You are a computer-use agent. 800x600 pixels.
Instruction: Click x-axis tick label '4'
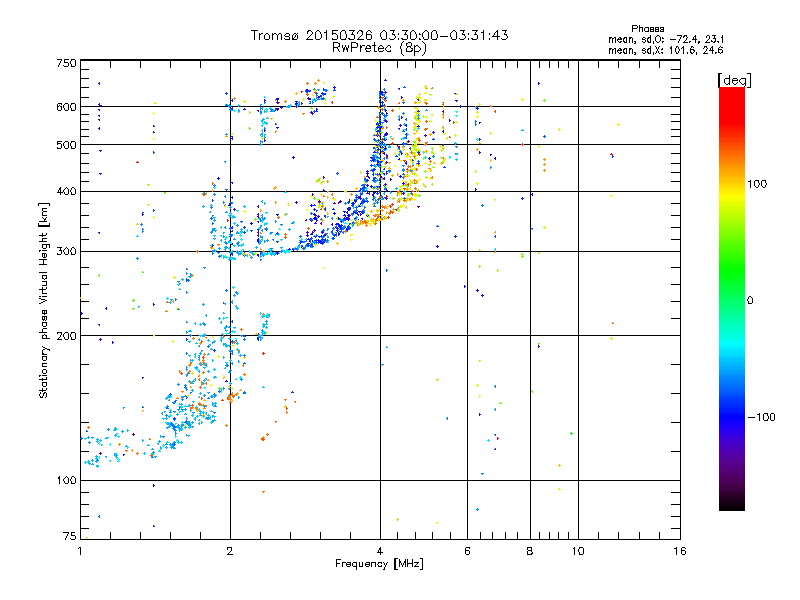(x=380, y=551)
